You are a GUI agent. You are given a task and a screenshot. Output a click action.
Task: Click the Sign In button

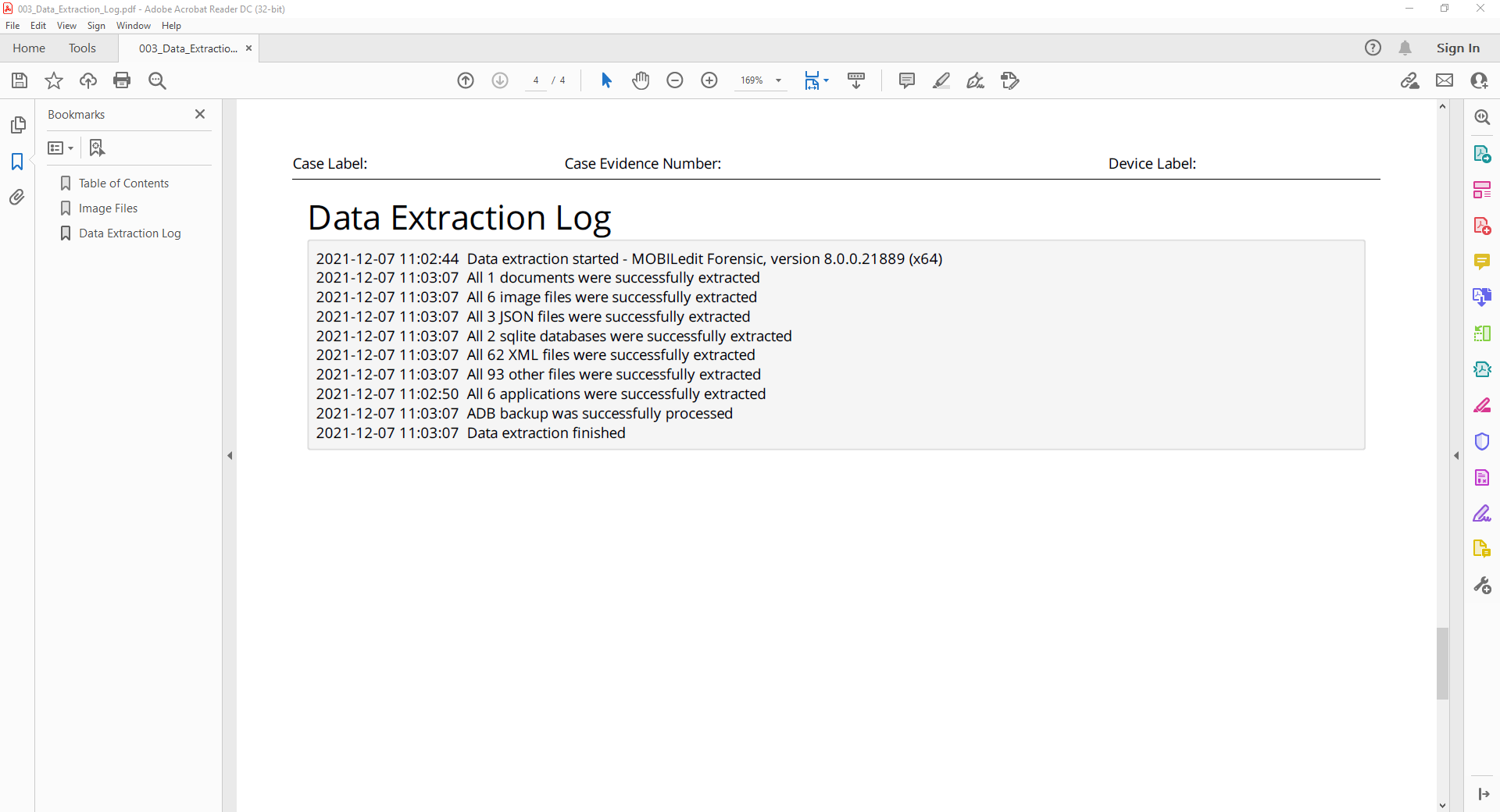pos(1457,48)
